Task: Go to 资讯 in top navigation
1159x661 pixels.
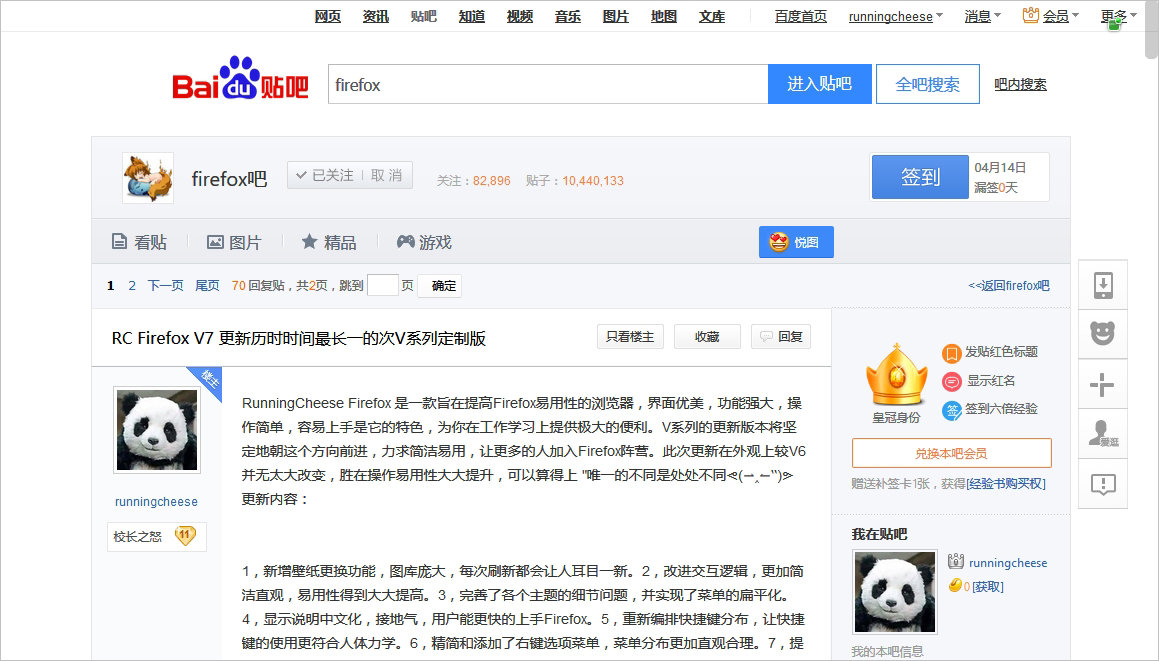Action: pyautogui.click(x=375, y=16)
